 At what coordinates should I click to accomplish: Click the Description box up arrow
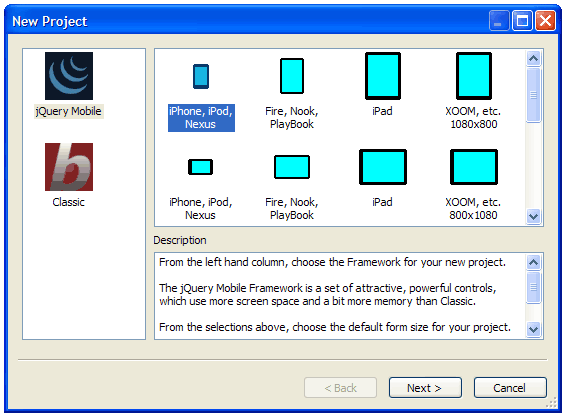point(533,263)
